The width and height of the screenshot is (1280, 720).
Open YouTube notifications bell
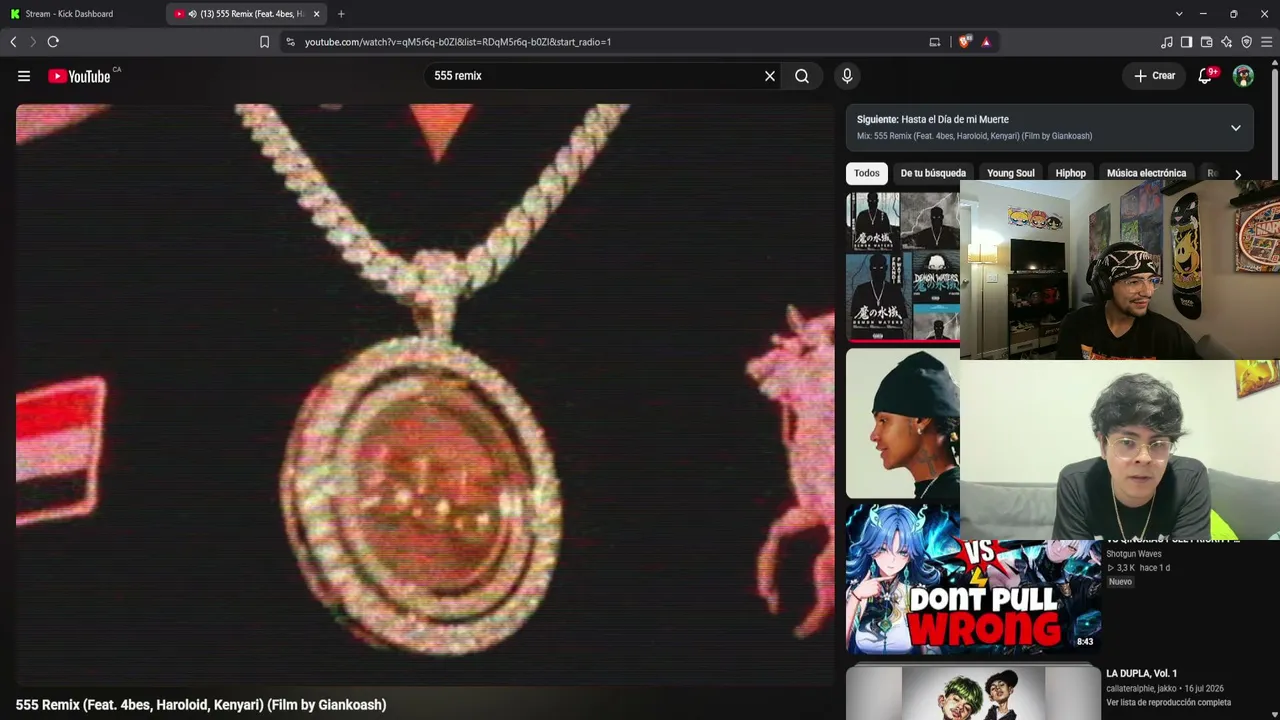(x=1206, y=76)
